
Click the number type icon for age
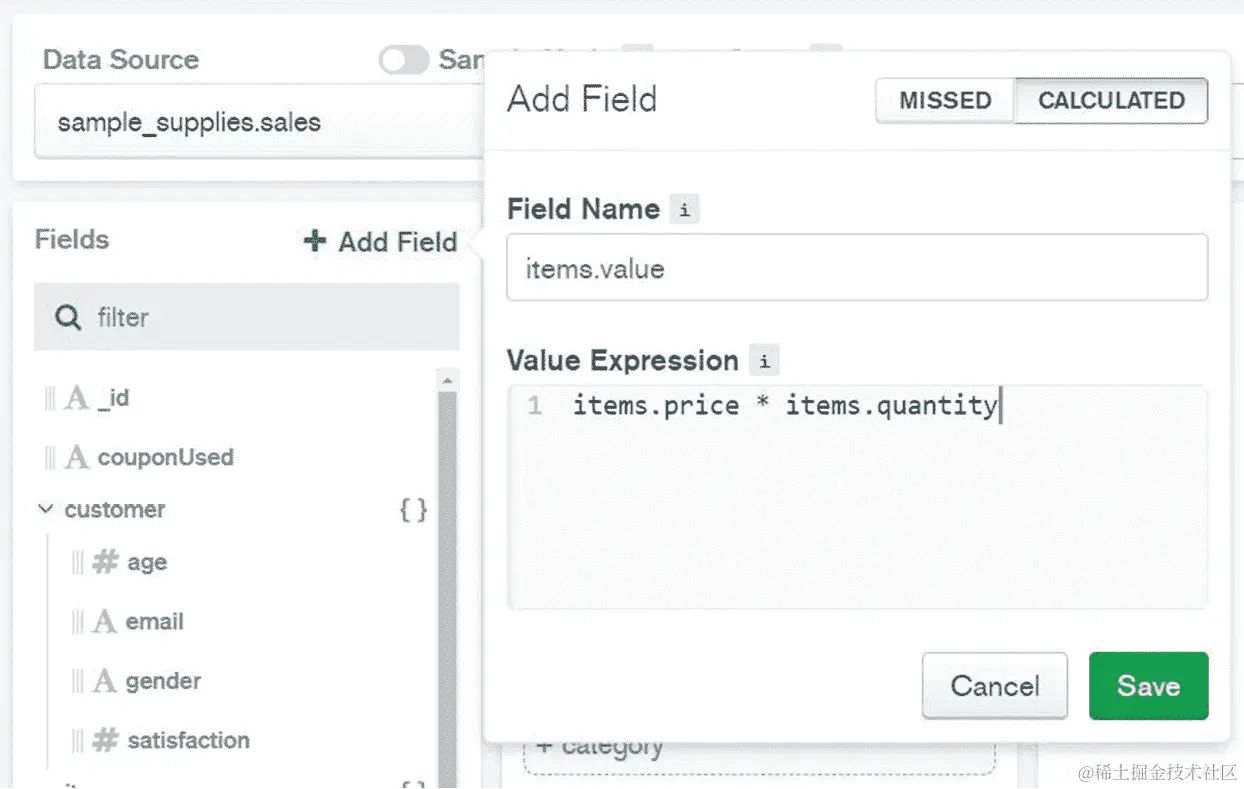click(105, 562)
